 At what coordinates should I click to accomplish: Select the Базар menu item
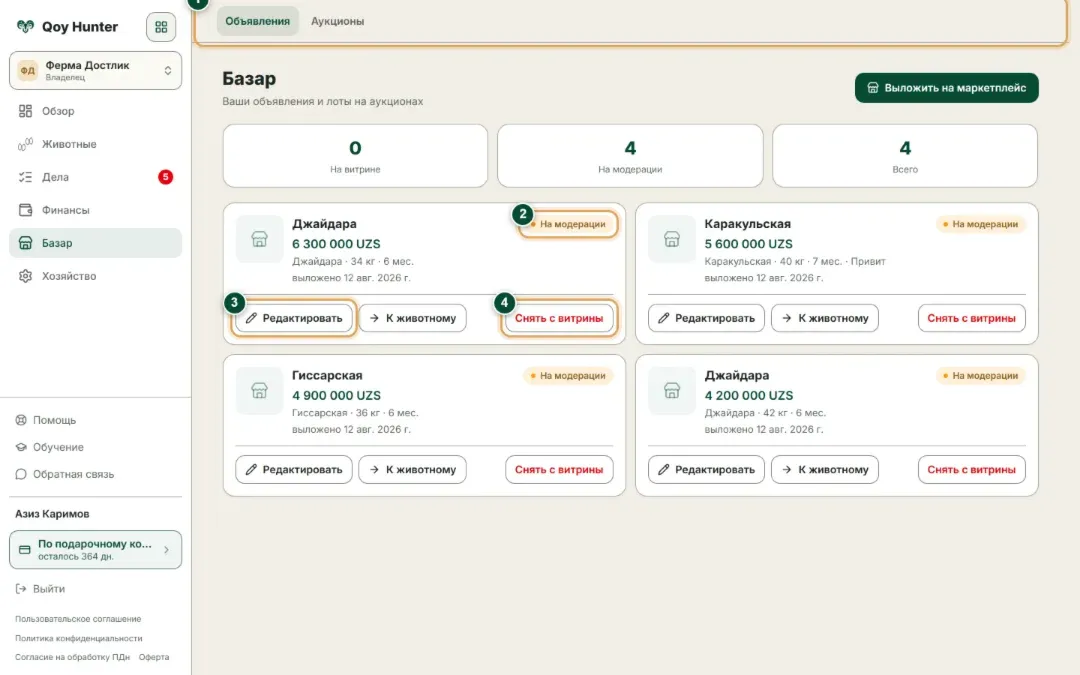point(96,243)
